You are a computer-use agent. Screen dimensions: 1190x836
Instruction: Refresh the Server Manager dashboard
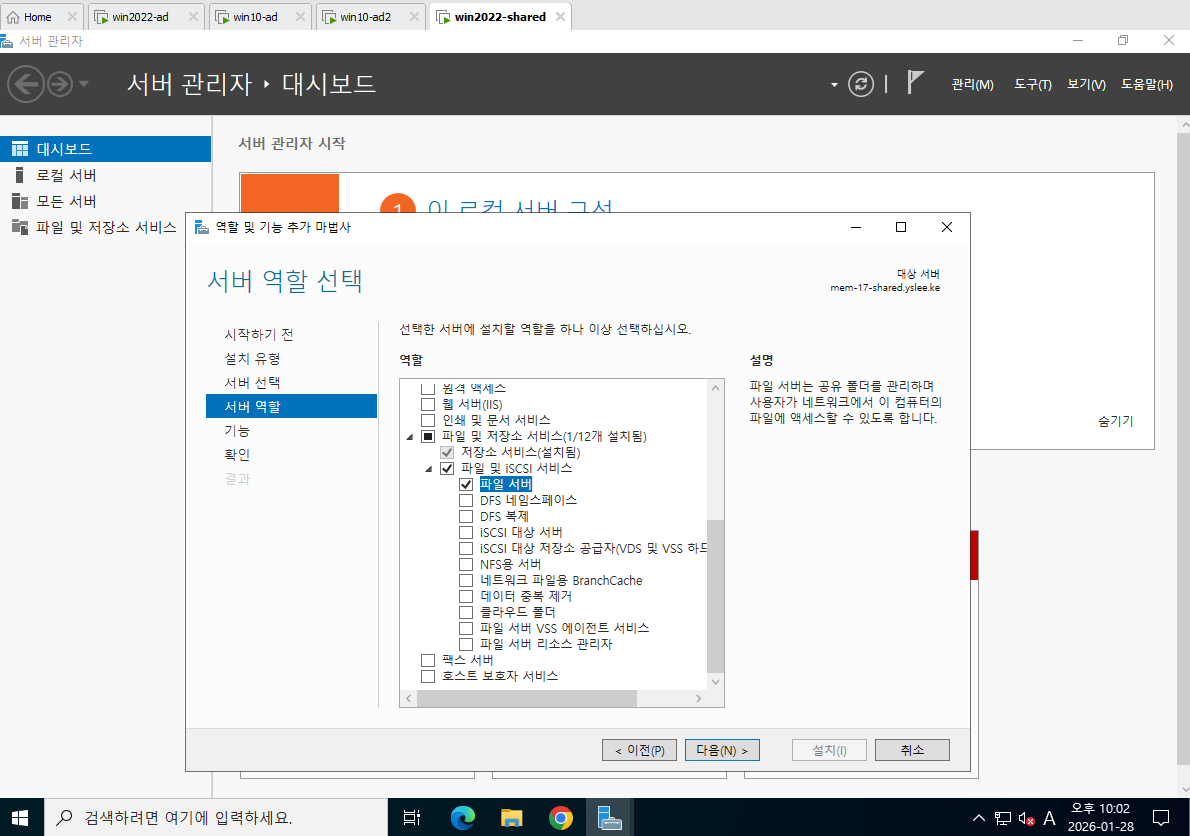pyautogui.click(x=861, y=83)
